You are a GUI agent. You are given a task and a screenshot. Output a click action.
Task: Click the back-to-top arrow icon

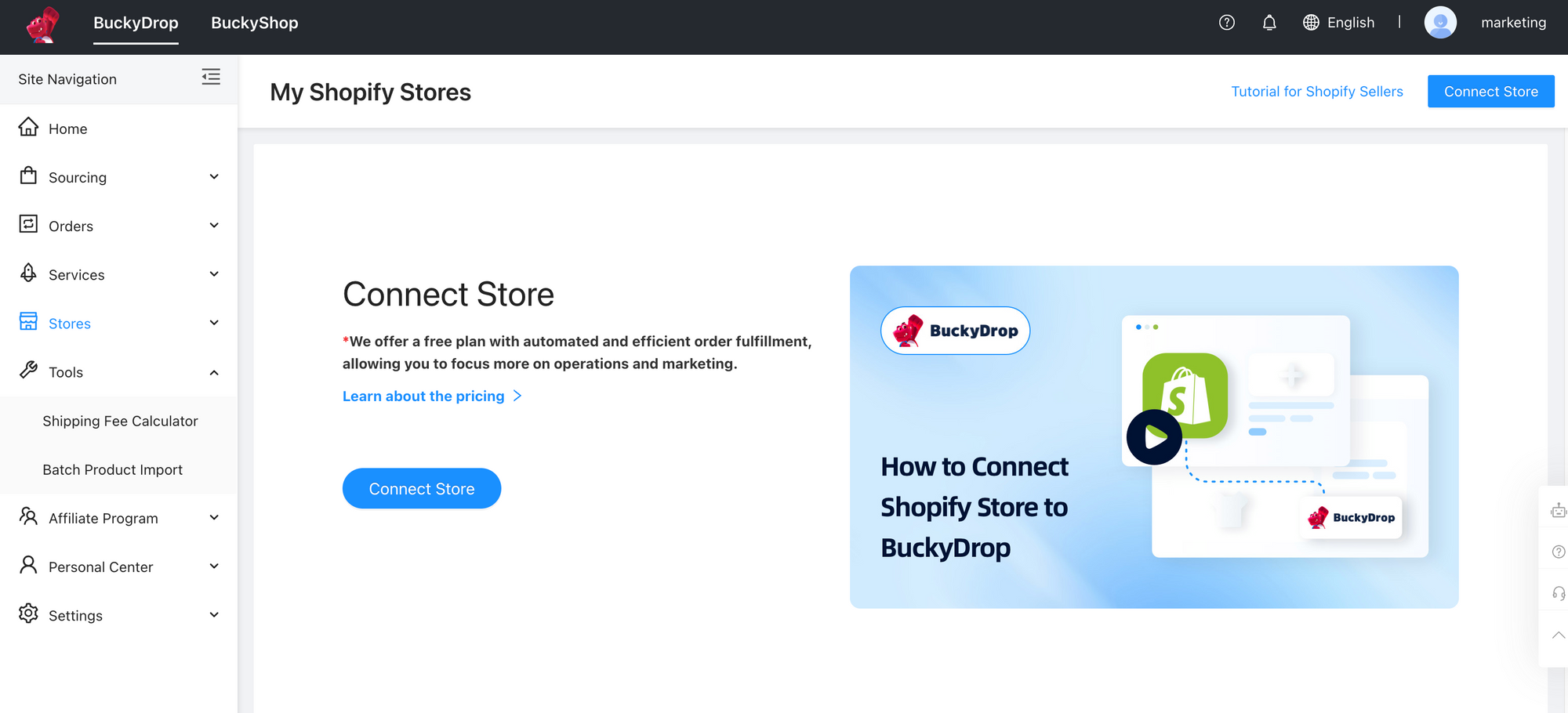[x=1559, y=635]
